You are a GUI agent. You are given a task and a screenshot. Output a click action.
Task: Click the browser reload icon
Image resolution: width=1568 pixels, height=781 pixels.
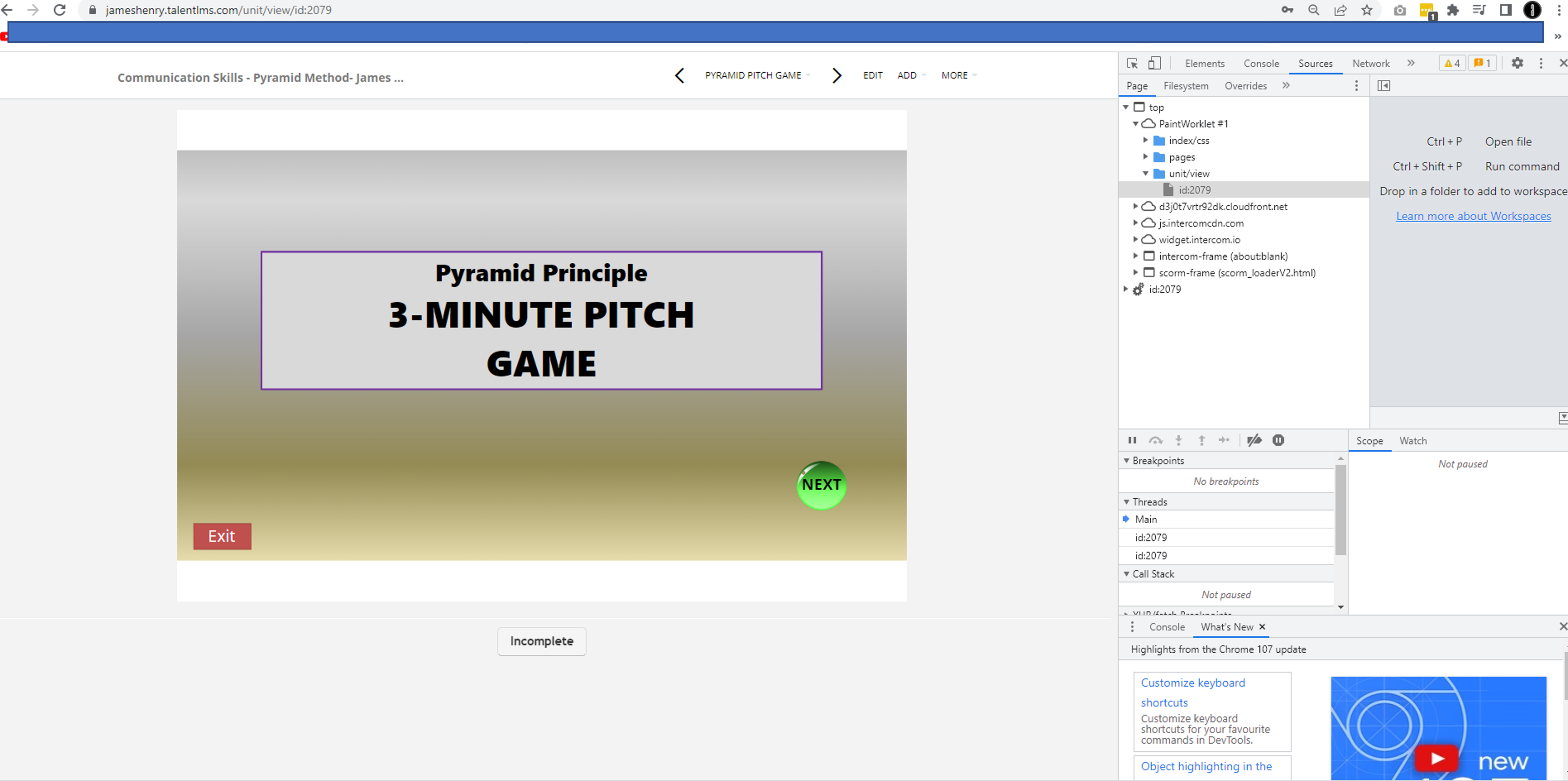60,10
